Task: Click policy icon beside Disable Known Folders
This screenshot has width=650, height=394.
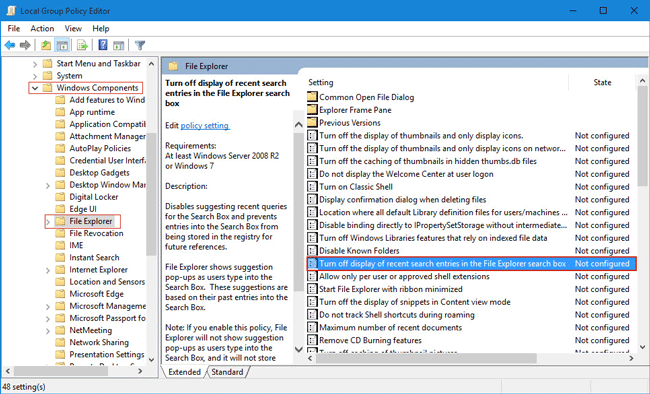Action: coord(312,251)
